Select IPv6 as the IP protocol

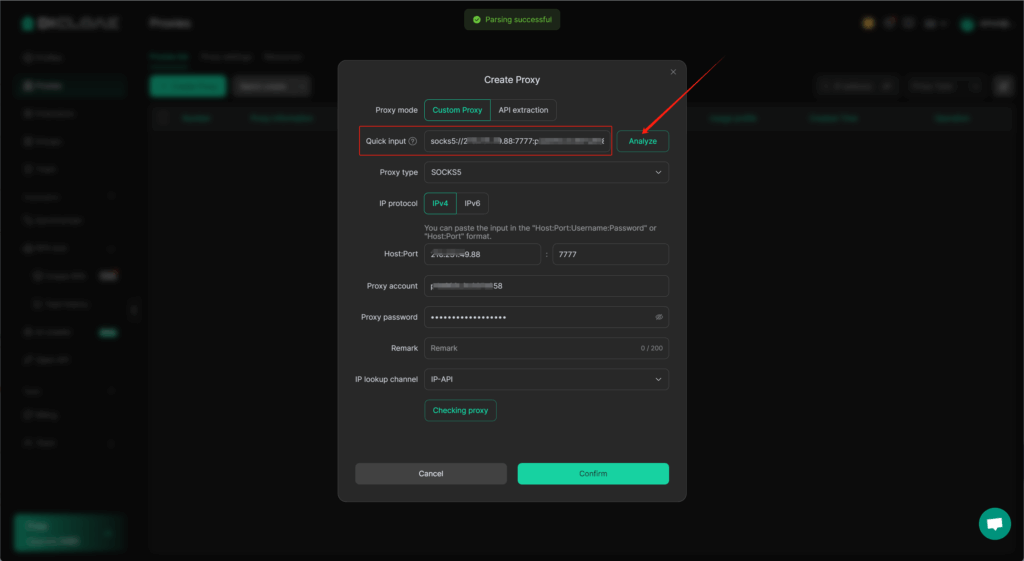point(472,203)
